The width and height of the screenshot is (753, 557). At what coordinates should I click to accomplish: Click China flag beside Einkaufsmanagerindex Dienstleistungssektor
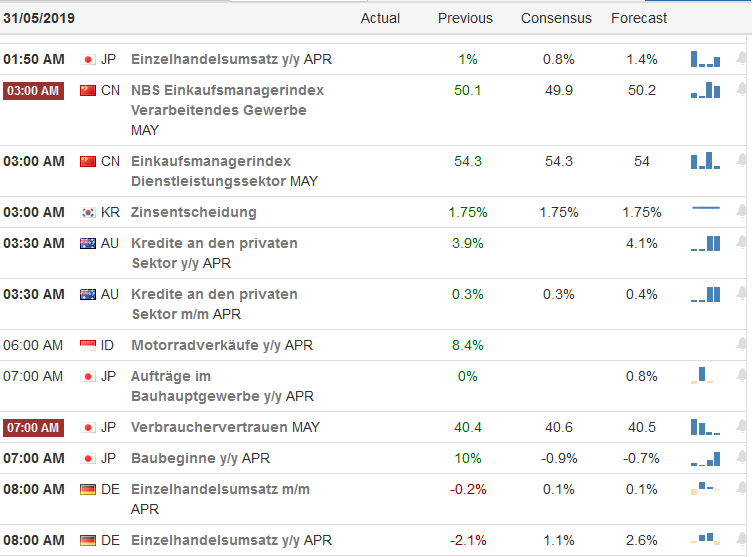88,162
